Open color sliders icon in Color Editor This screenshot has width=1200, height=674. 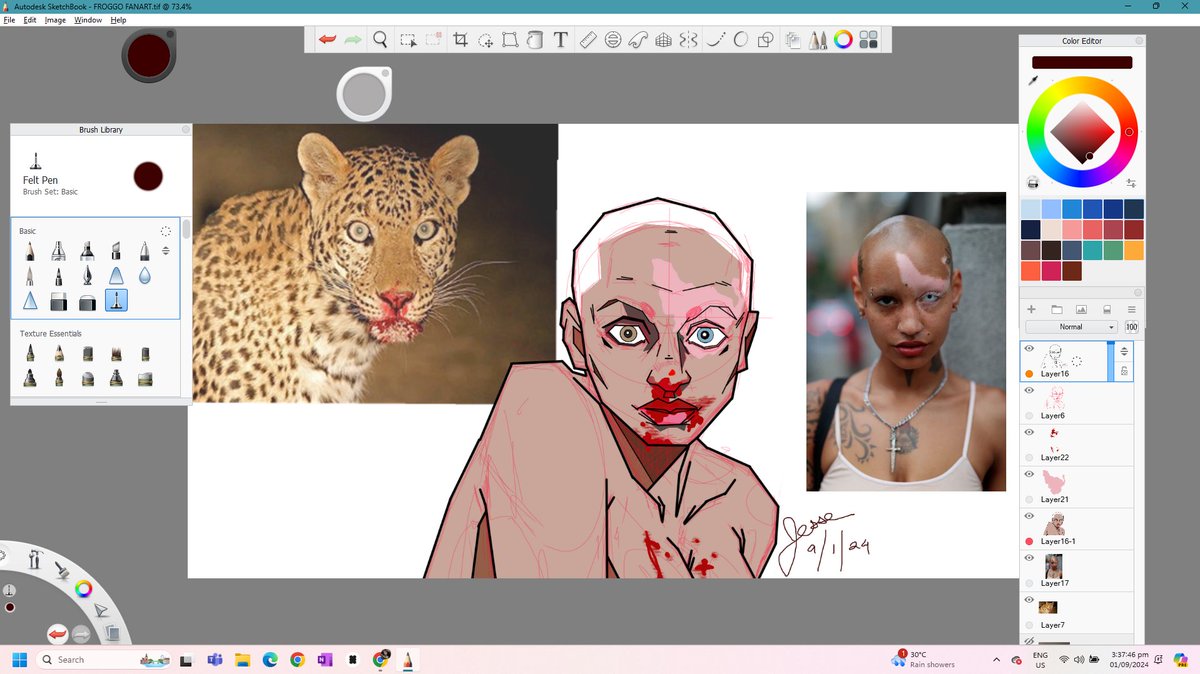tap(1131, 183)
